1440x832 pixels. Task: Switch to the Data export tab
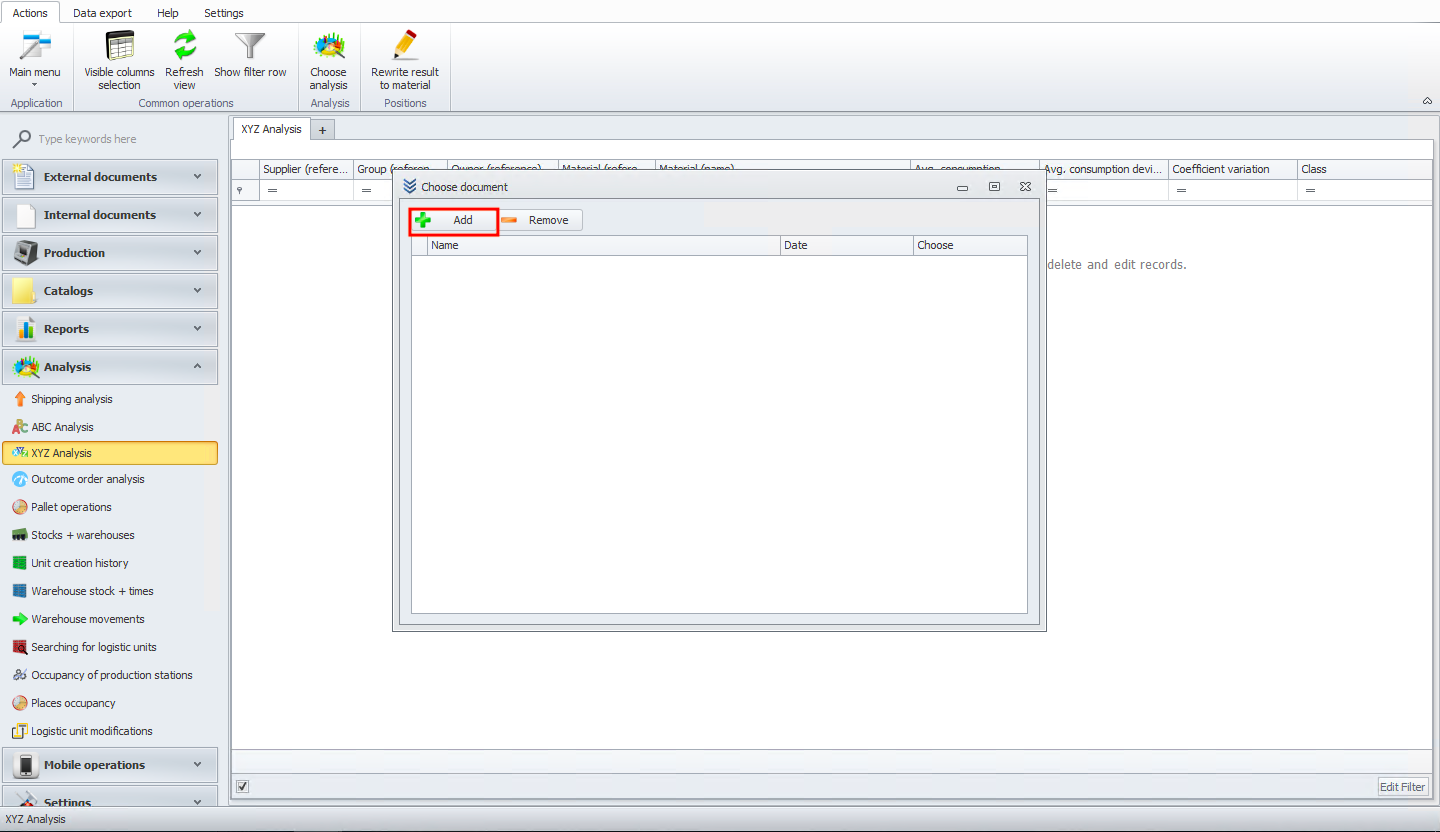tap(104, 13)
